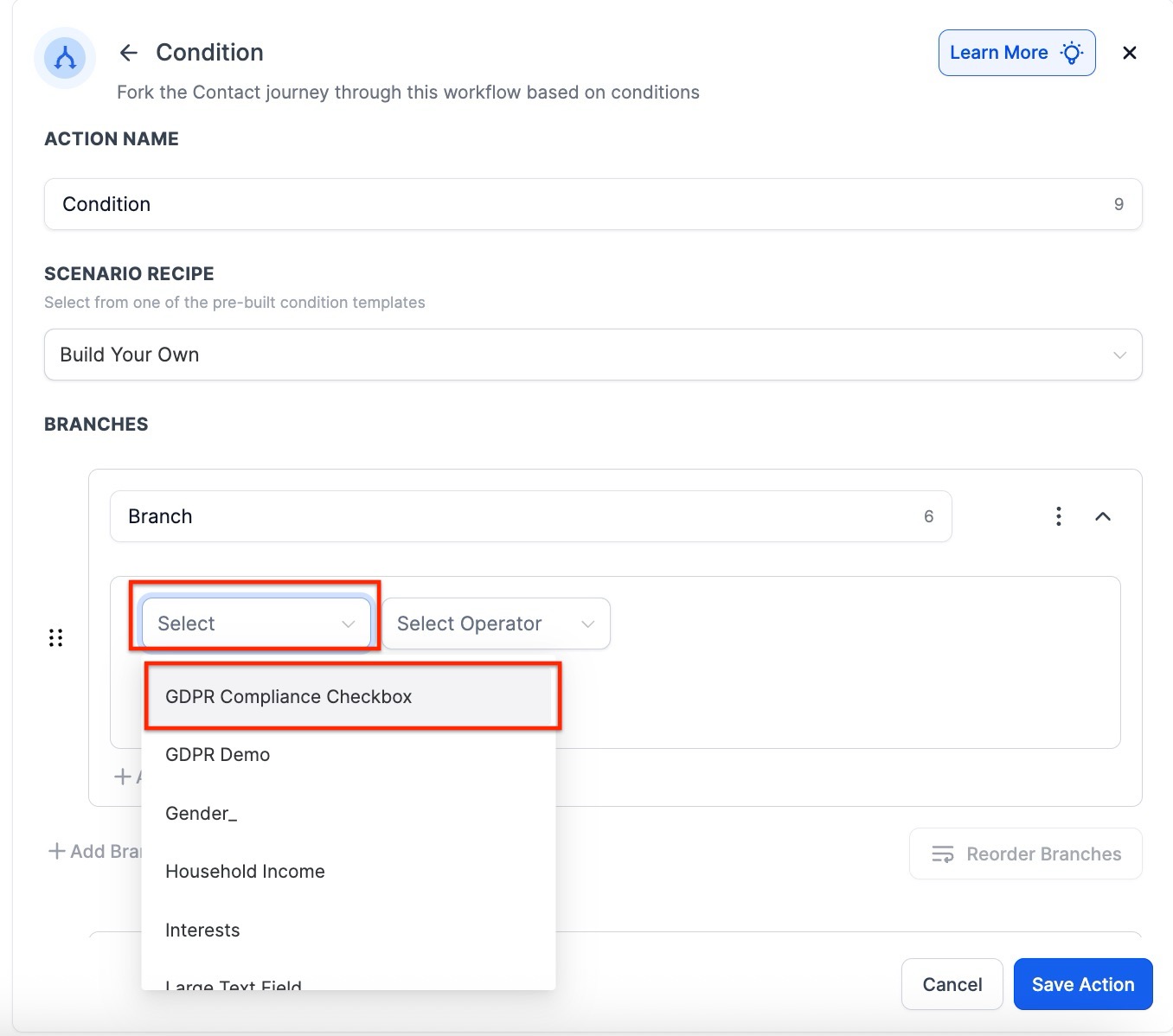Select the Gender_ option
Viewport: 1173px width, 1036px height.
pyautogui.click(x=202, y=814)
